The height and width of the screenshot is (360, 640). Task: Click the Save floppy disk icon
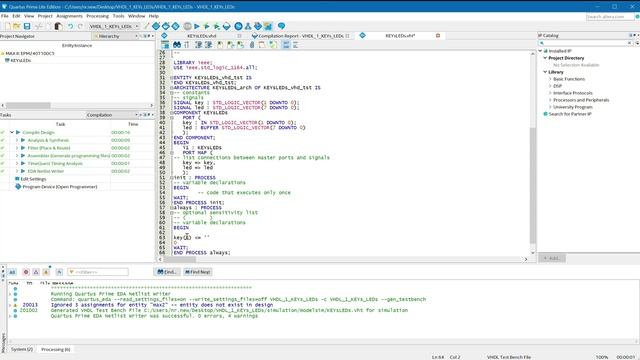tap(27, 26)
